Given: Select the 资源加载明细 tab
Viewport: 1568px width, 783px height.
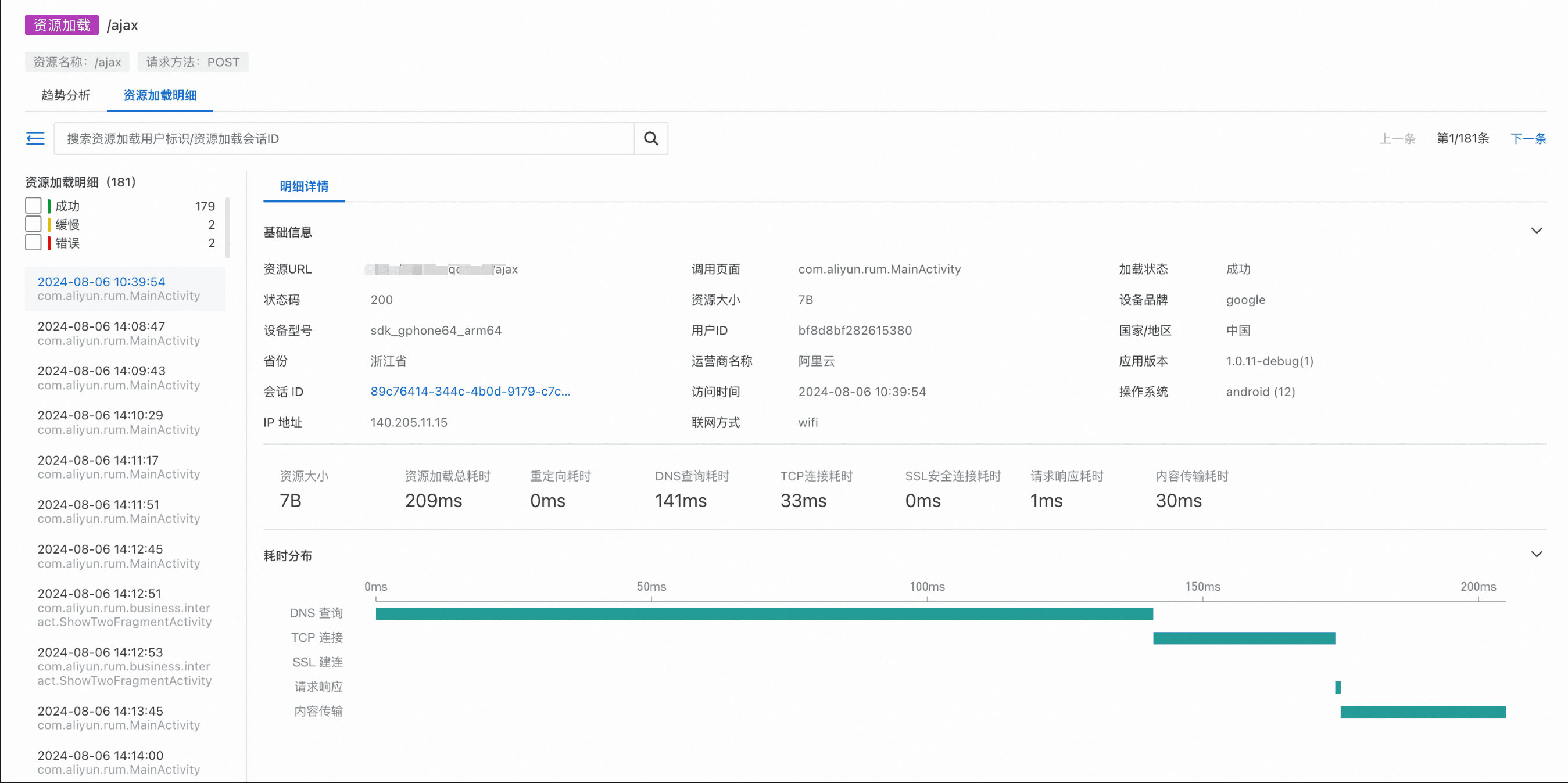Looking at the screenshot, I should [x=159, y=95].
